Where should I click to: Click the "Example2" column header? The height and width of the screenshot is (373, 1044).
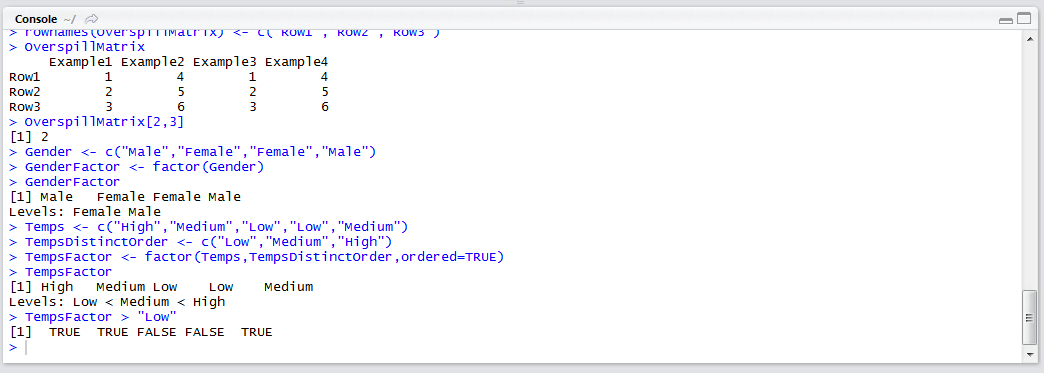pyautogui.click(x=152, y=62)
